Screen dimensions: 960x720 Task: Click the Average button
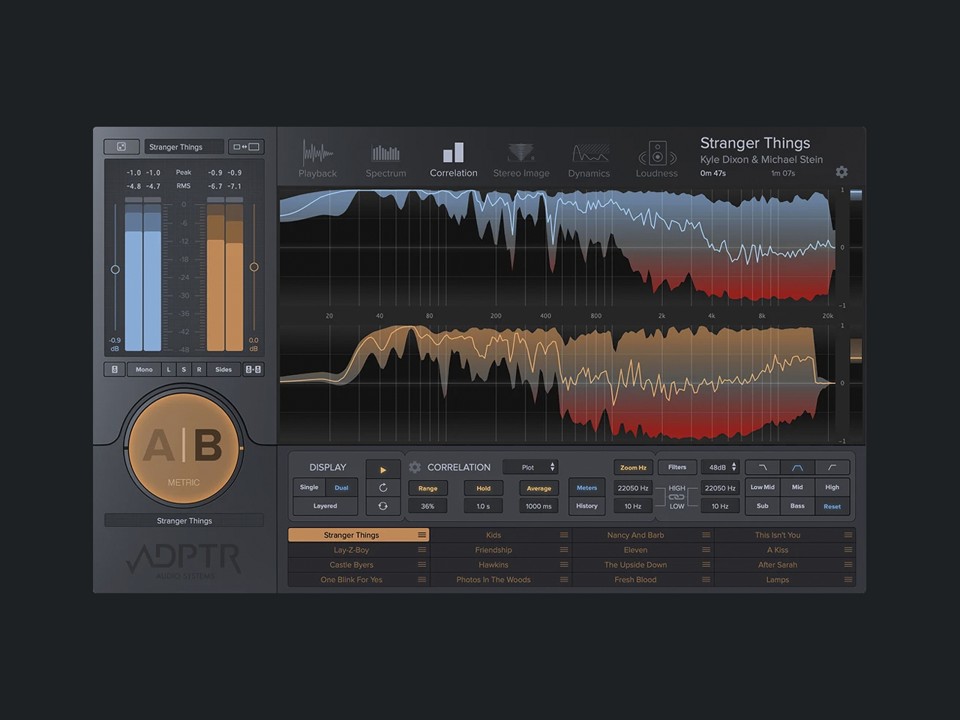(539, 488)
